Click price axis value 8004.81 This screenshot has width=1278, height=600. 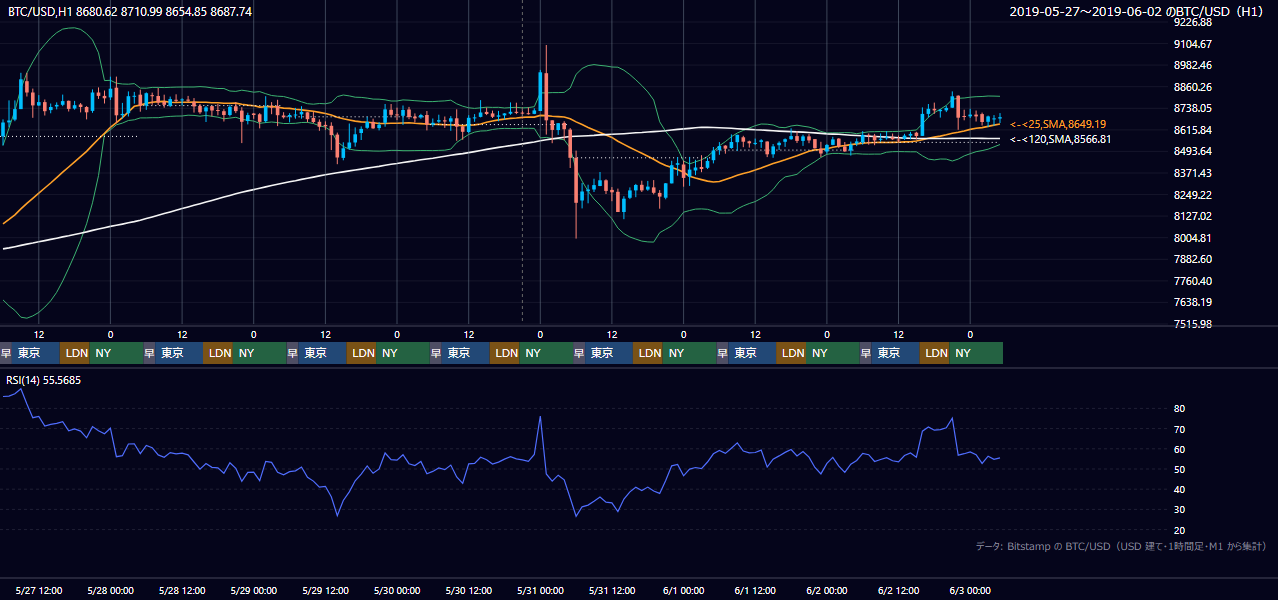[x=1193, y=238]
